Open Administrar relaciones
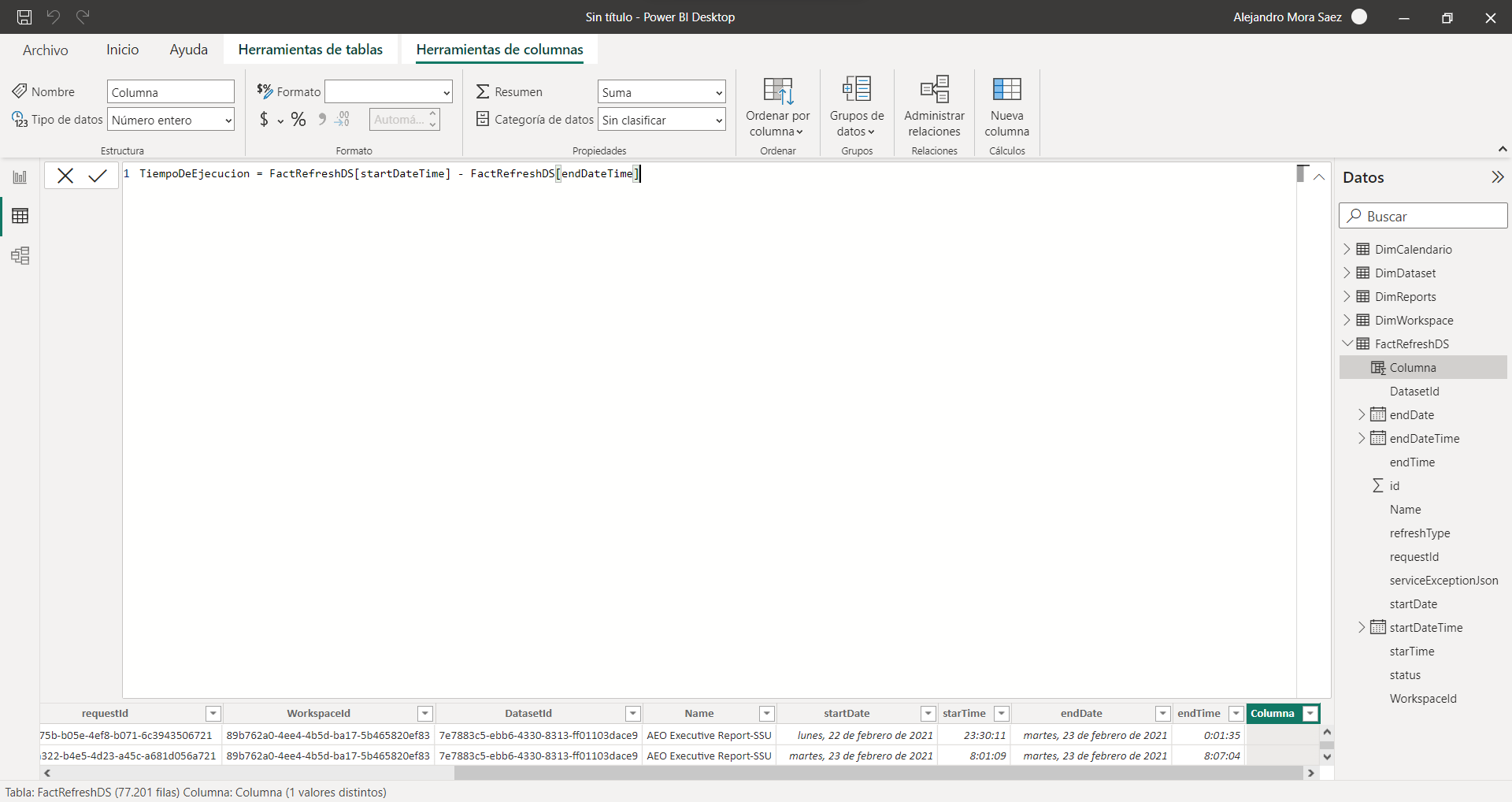1512x802 pixels. (x=934, y=107)
